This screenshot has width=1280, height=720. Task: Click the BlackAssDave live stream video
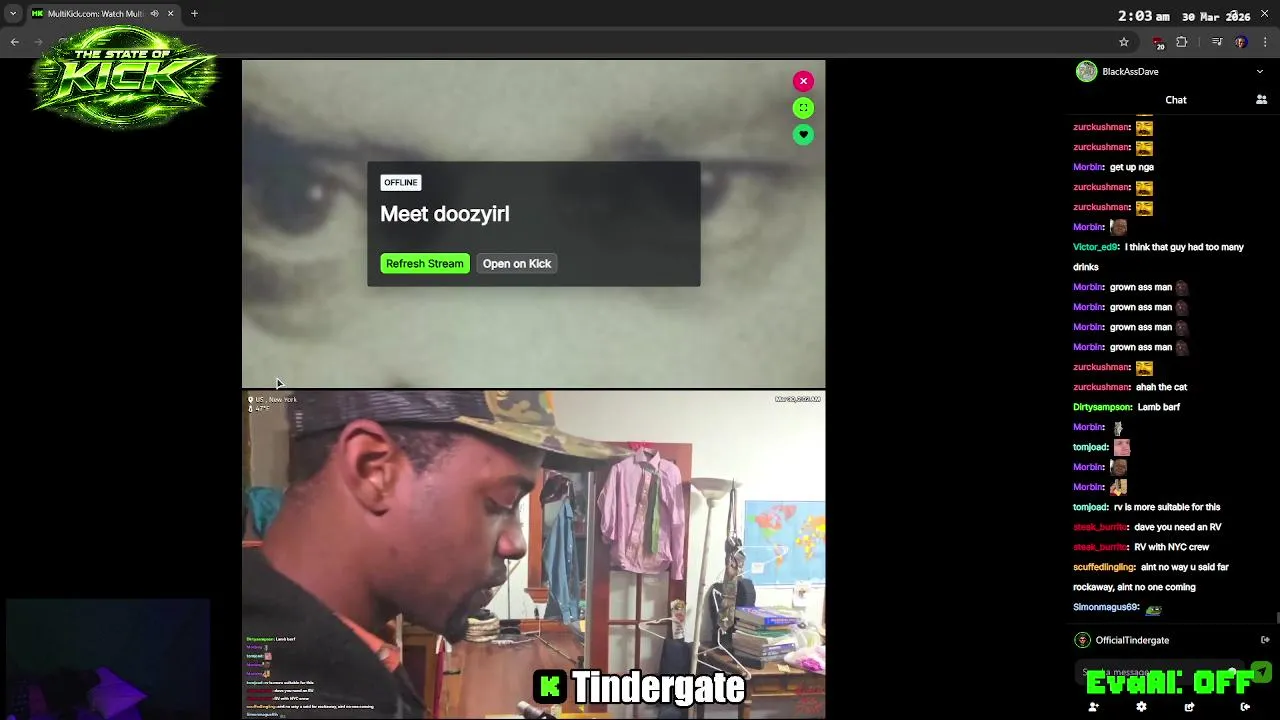[x=533, y=555]
